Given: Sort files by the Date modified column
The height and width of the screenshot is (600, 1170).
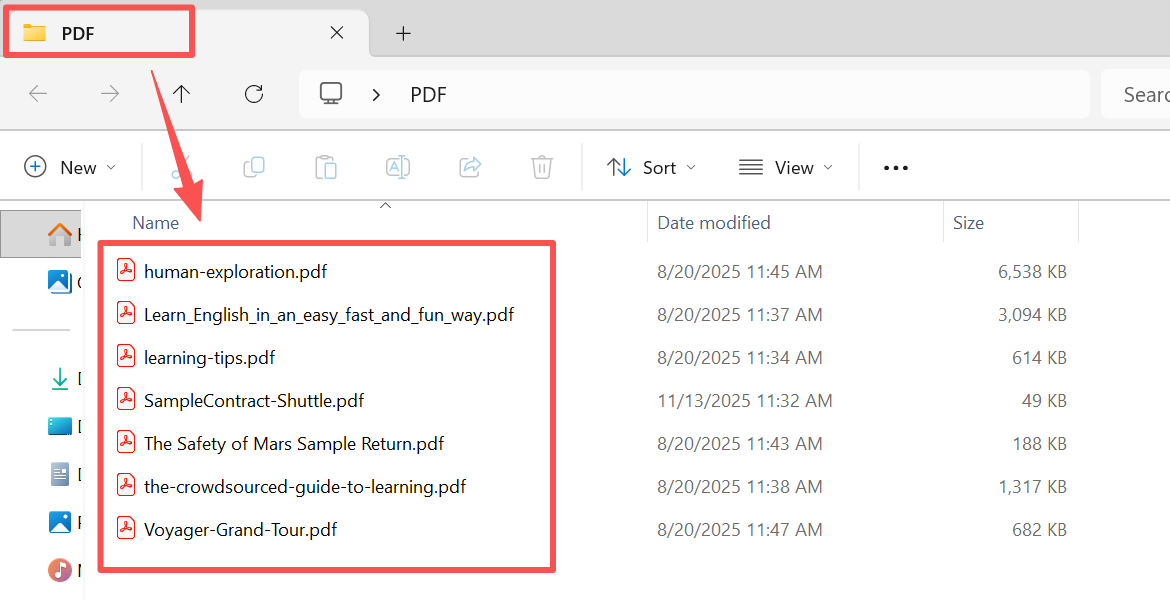Looking at the screenshot, I should (714, 222).
